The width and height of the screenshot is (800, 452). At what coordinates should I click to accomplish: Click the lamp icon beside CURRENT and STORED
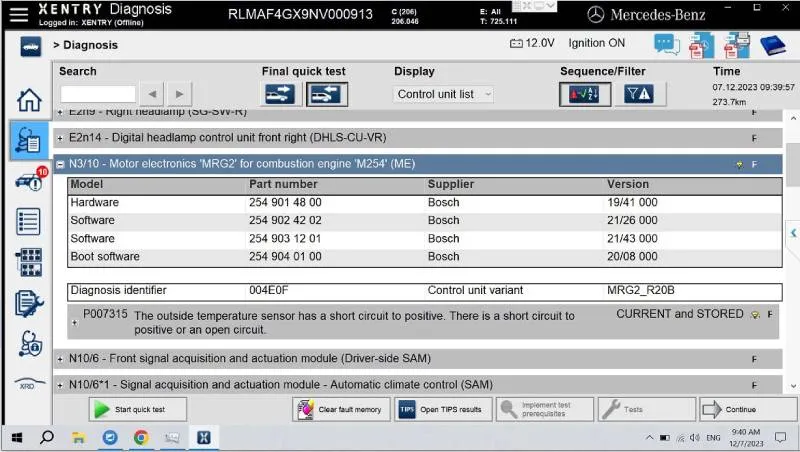point(756,315)
